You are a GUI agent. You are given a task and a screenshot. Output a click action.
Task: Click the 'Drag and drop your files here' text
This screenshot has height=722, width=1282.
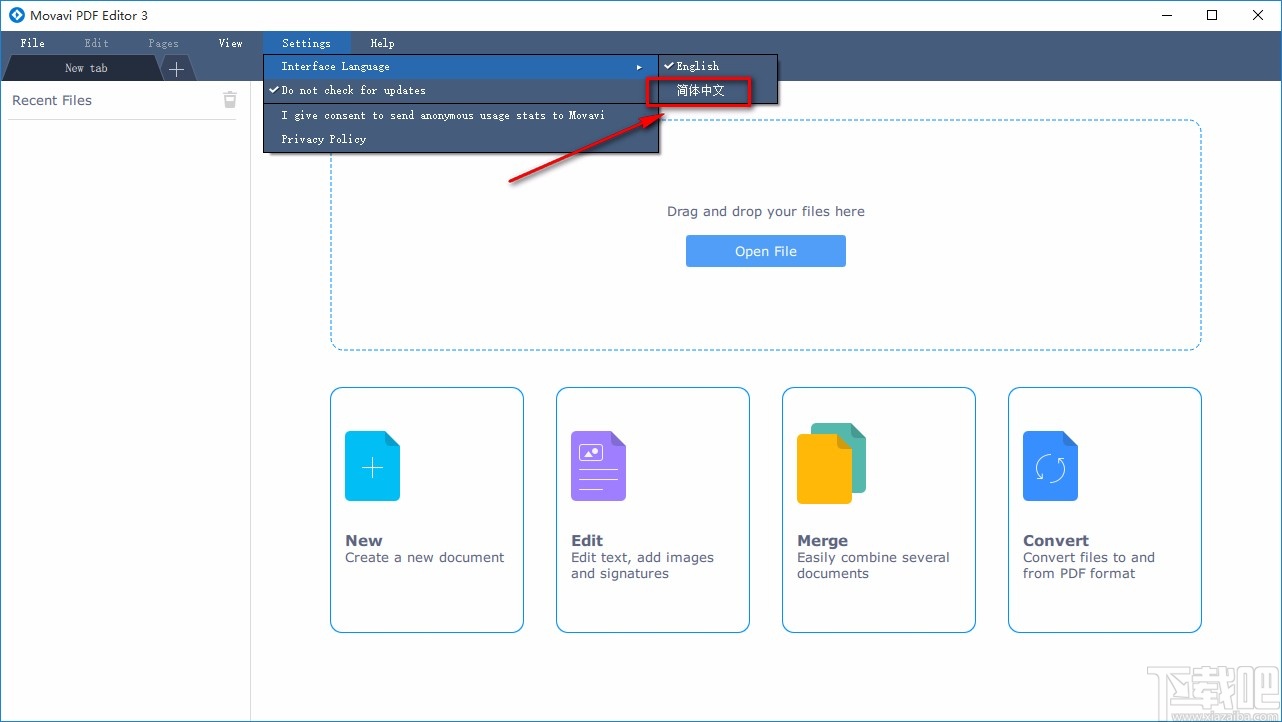[x=766, y=211]
